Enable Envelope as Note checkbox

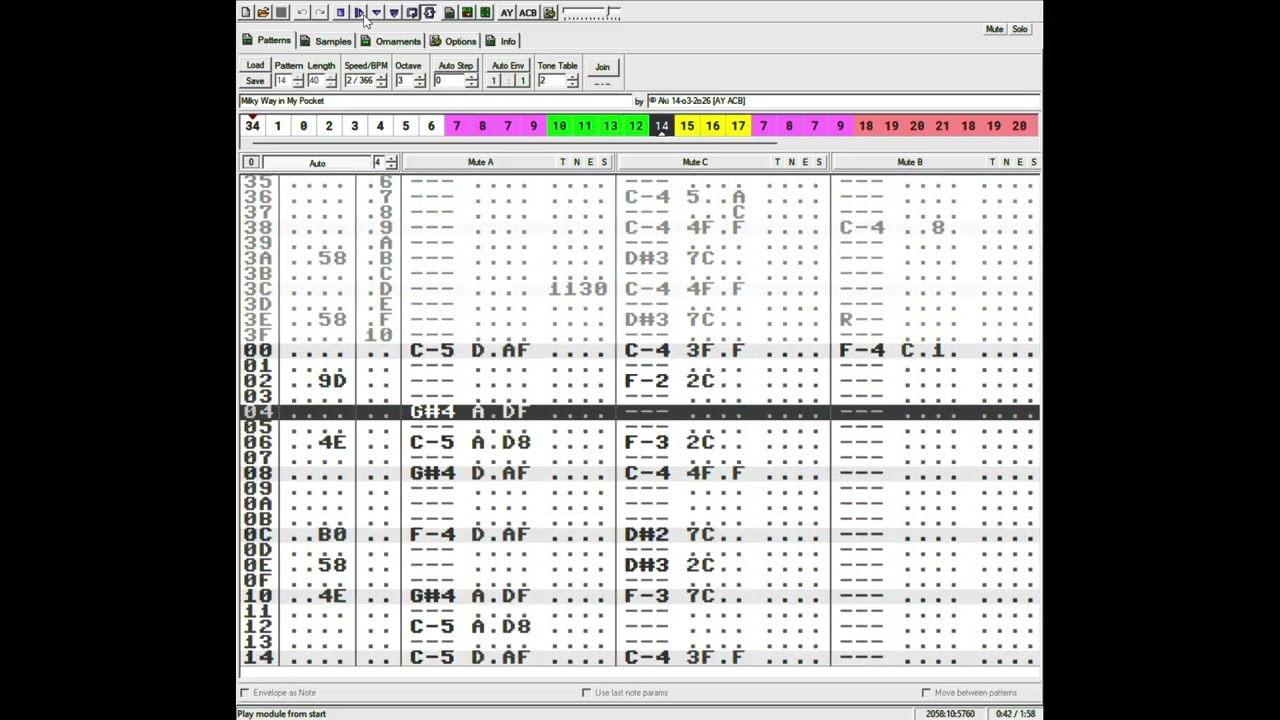pyautogui.click(x=245, y=693)
